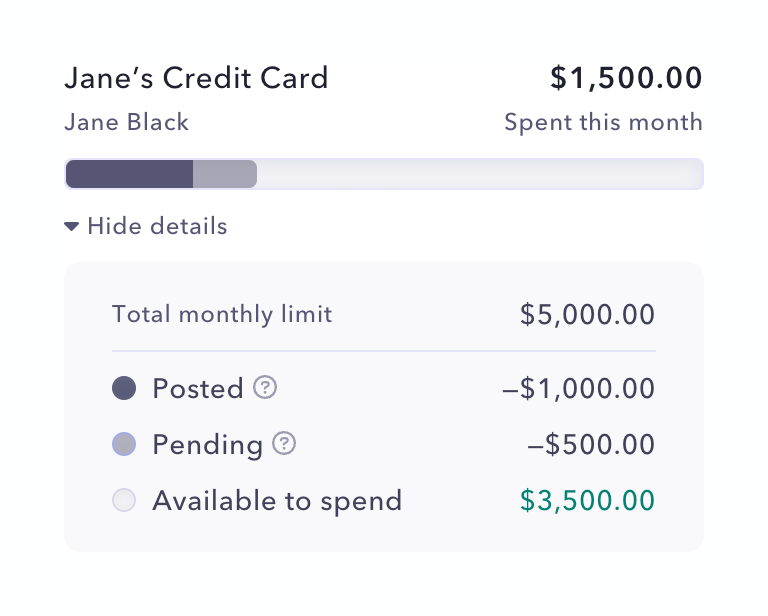Image resolution: width=768 pixels, height=616 pixels.
Task: Click the Spent this month label
Action: click(x=603, y=123)
